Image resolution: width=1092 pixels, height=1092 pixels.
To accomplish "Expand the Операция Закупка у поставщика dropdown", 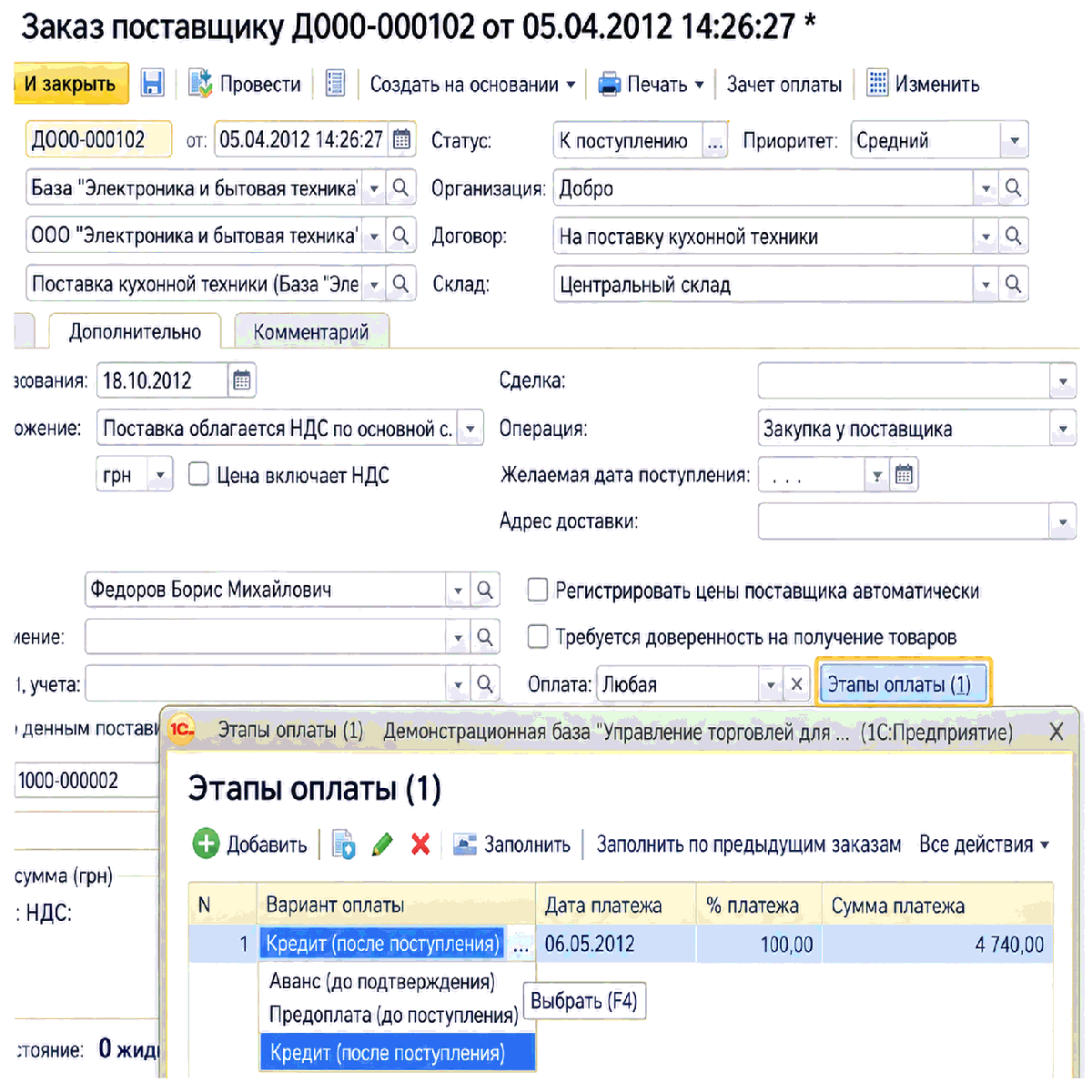I will point(1062,429).
